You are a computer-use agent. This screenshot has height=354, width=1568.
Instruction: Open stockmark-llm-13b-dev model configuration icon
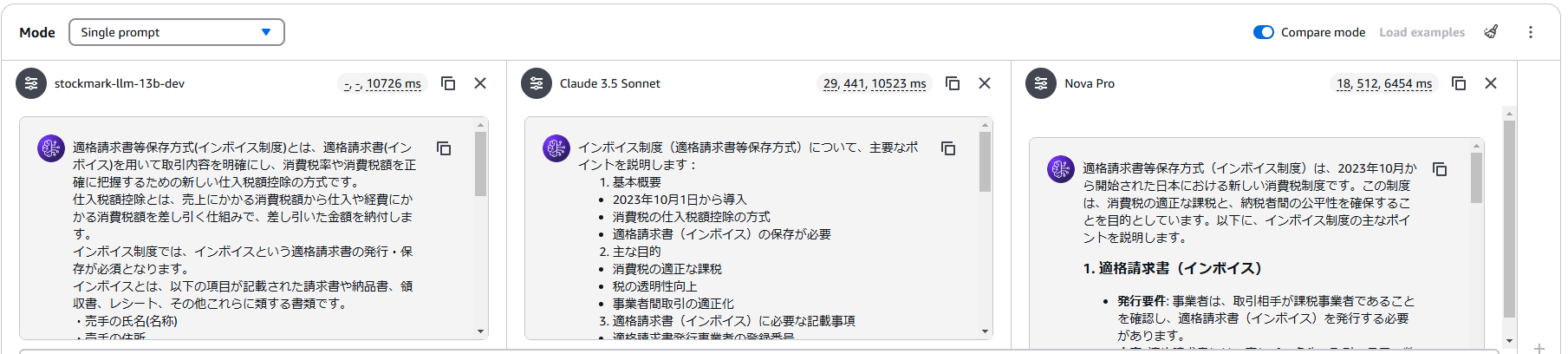(31, 83)
